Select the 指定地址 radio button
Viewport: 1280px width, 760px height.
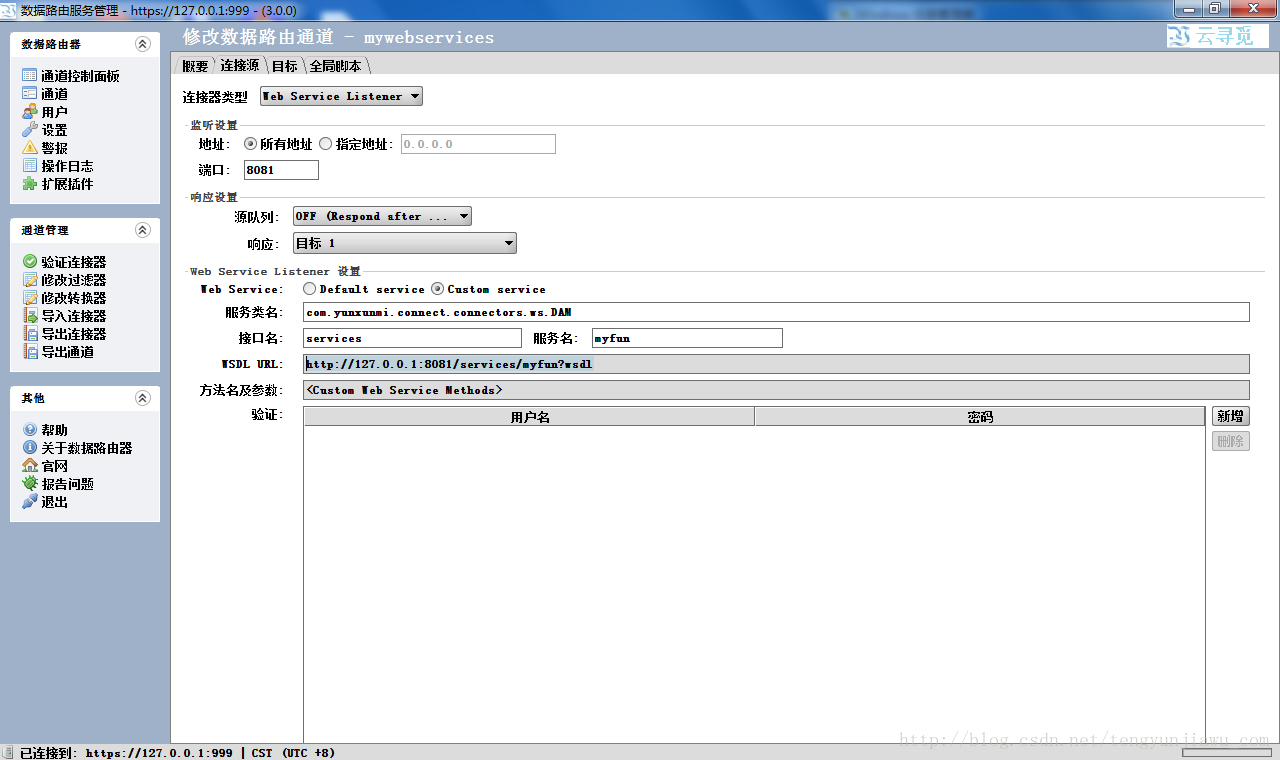tap(326, 144)
